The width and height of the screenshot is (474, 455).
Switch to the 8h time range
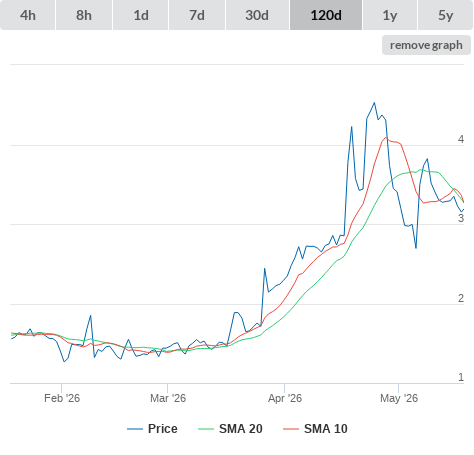(84, 15)
